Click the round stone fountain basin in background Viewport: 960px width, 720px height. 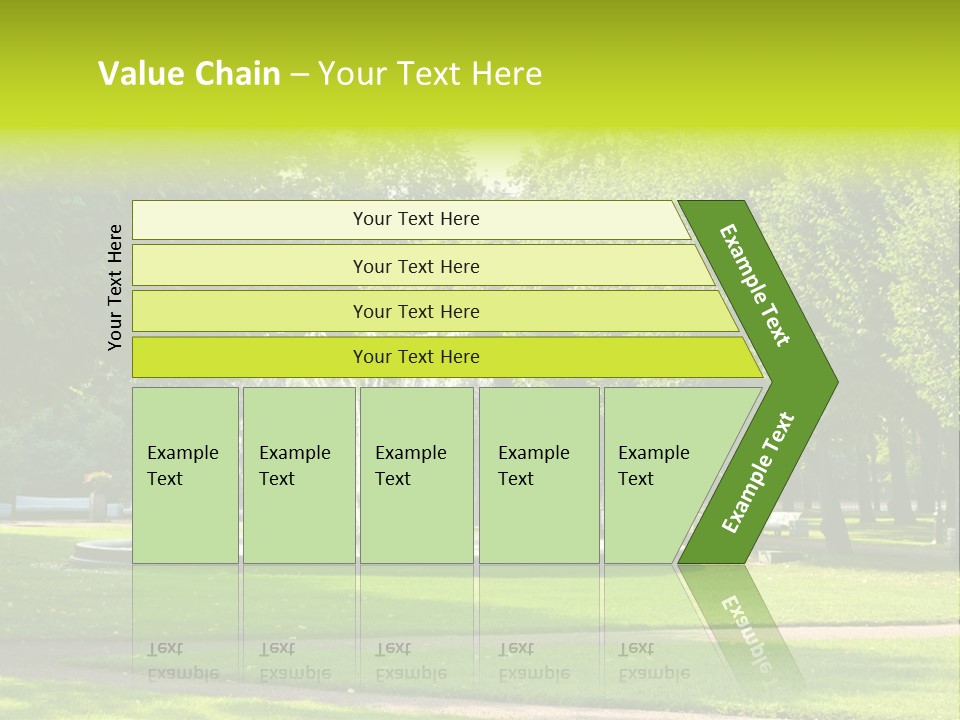coord(100,548)
